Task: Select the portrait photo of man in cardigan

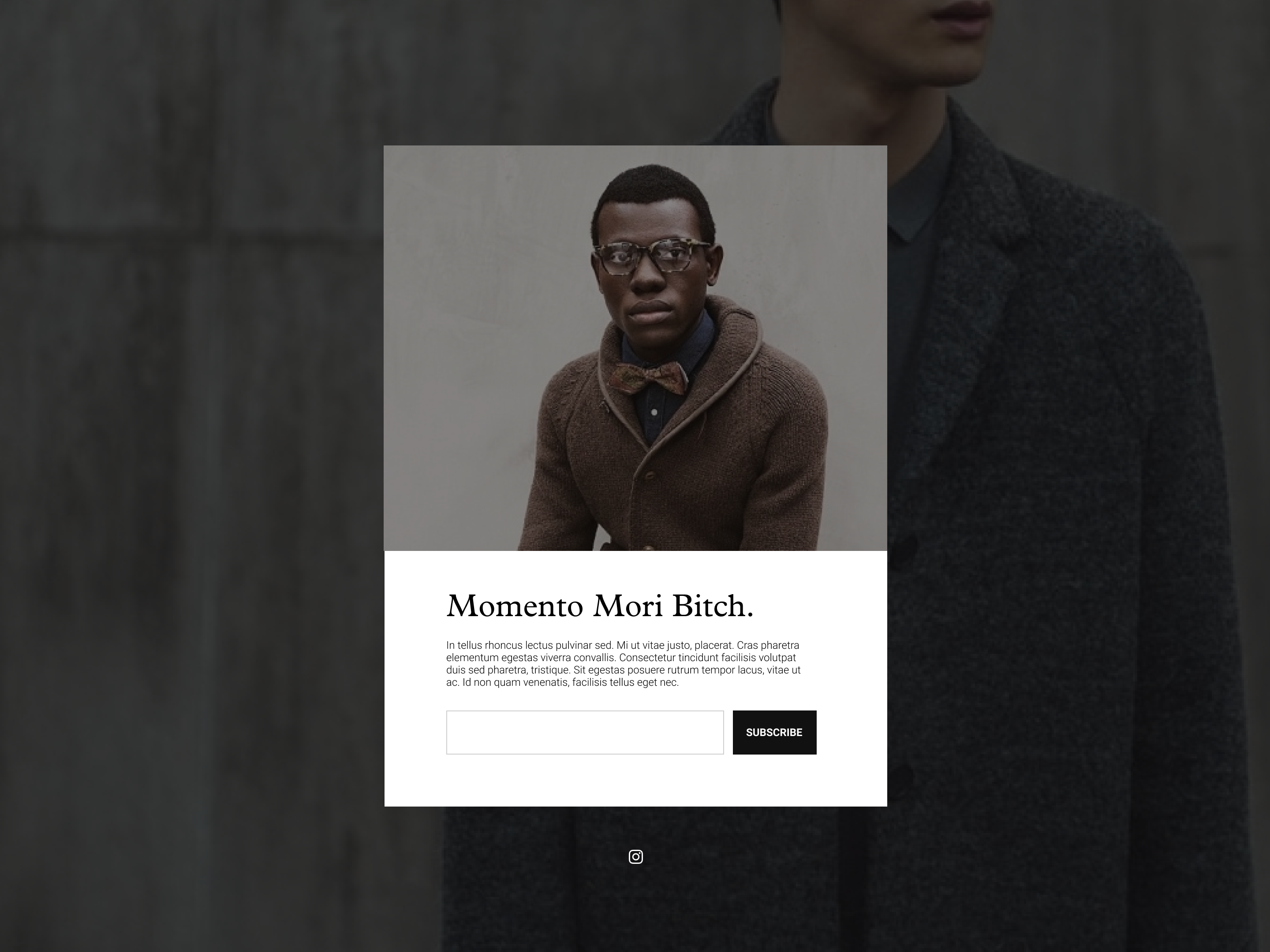Action: point(635,348)
